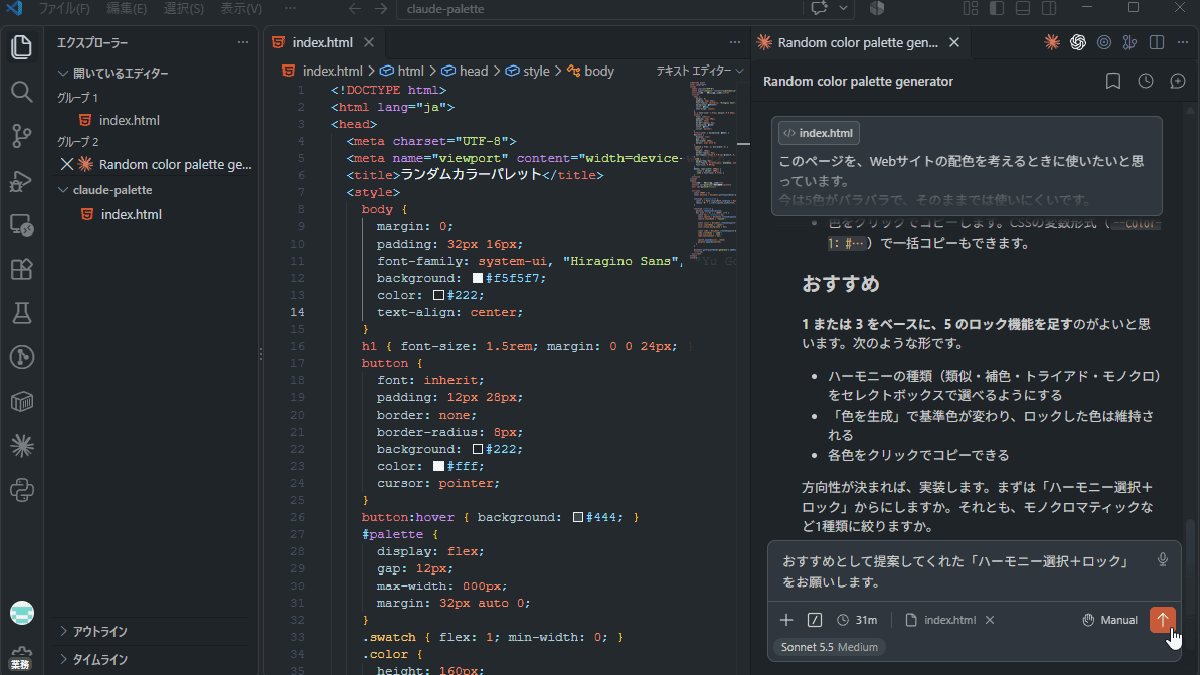
Task: Click the slash command icon in the prompt box
Action: pyautogui.click(x=815, y=620)
